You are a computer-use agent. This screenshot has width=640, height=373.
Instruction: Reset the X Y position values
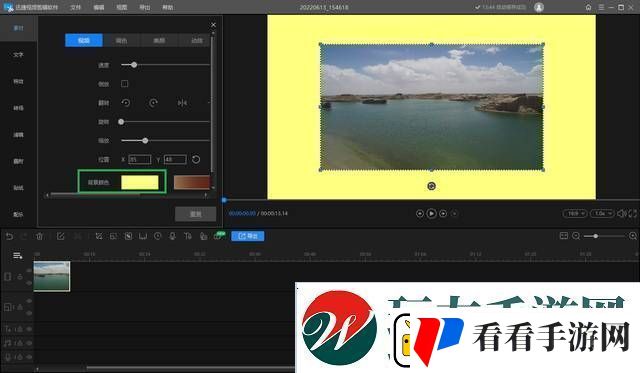[x=196, y=159]
